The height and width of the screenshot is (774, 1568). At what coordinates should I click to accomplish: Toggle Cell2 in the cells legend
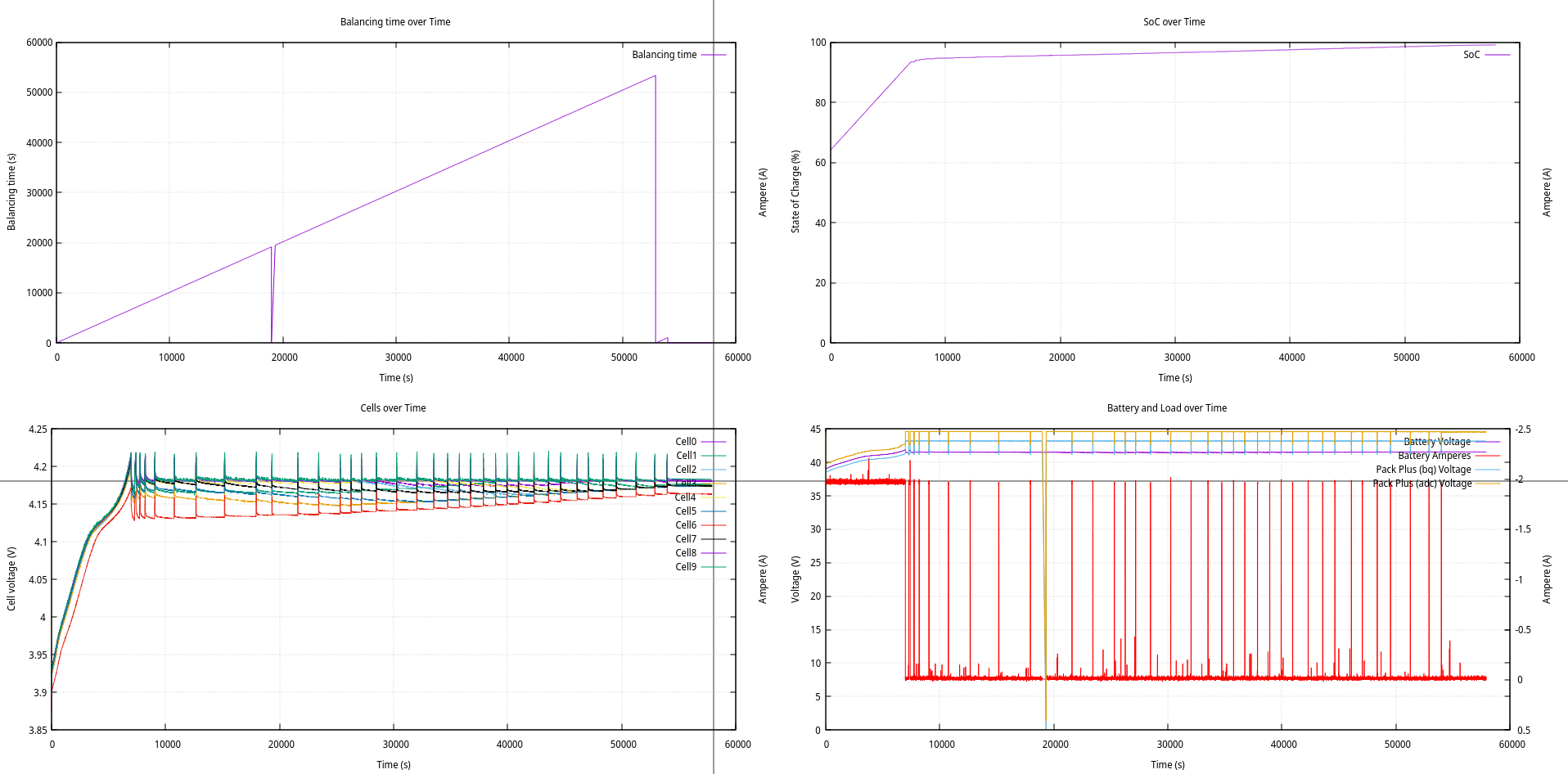700,470
